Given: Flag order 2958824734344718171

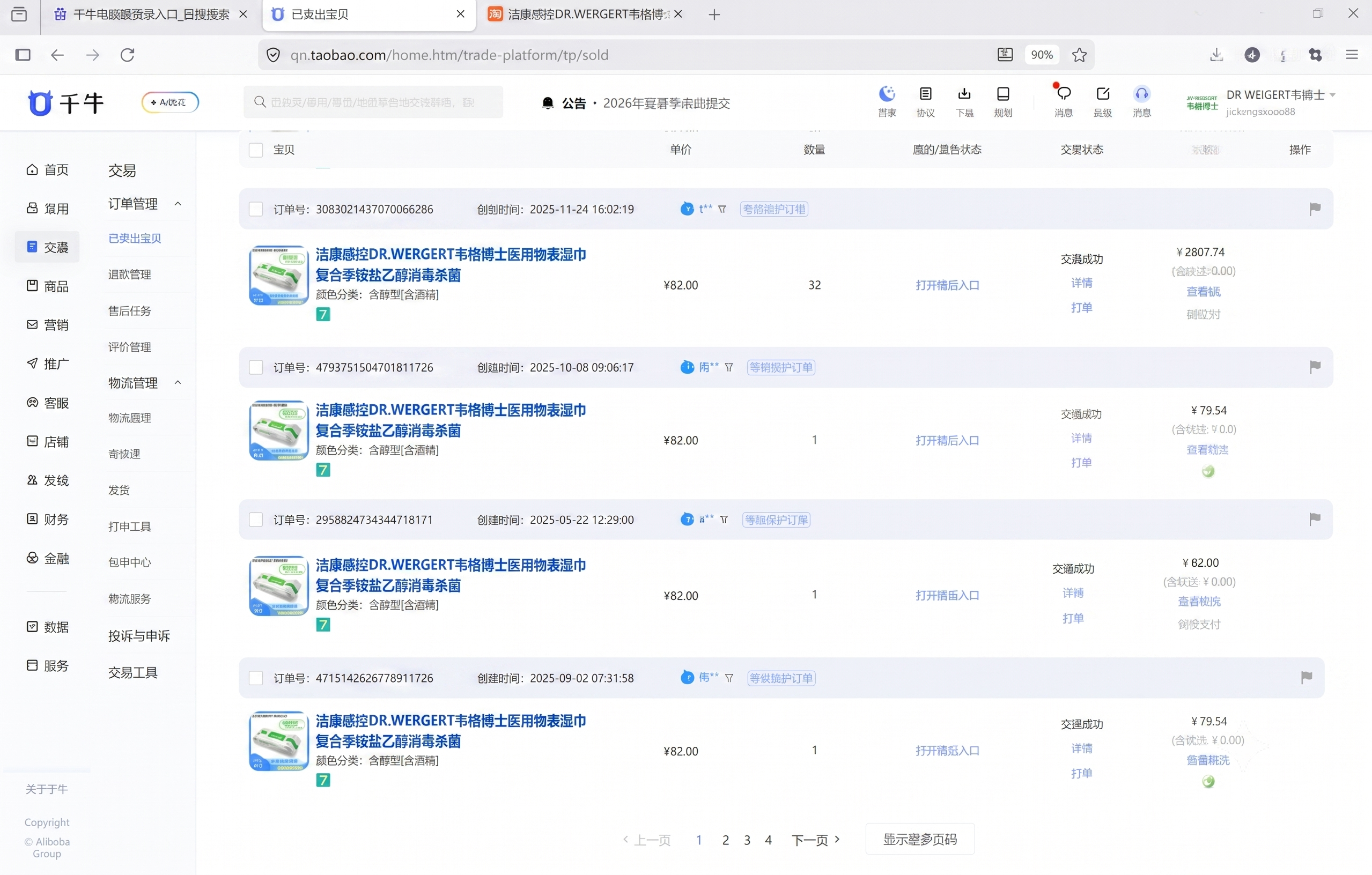Looking at the screenshot, I should [1315, 519].
